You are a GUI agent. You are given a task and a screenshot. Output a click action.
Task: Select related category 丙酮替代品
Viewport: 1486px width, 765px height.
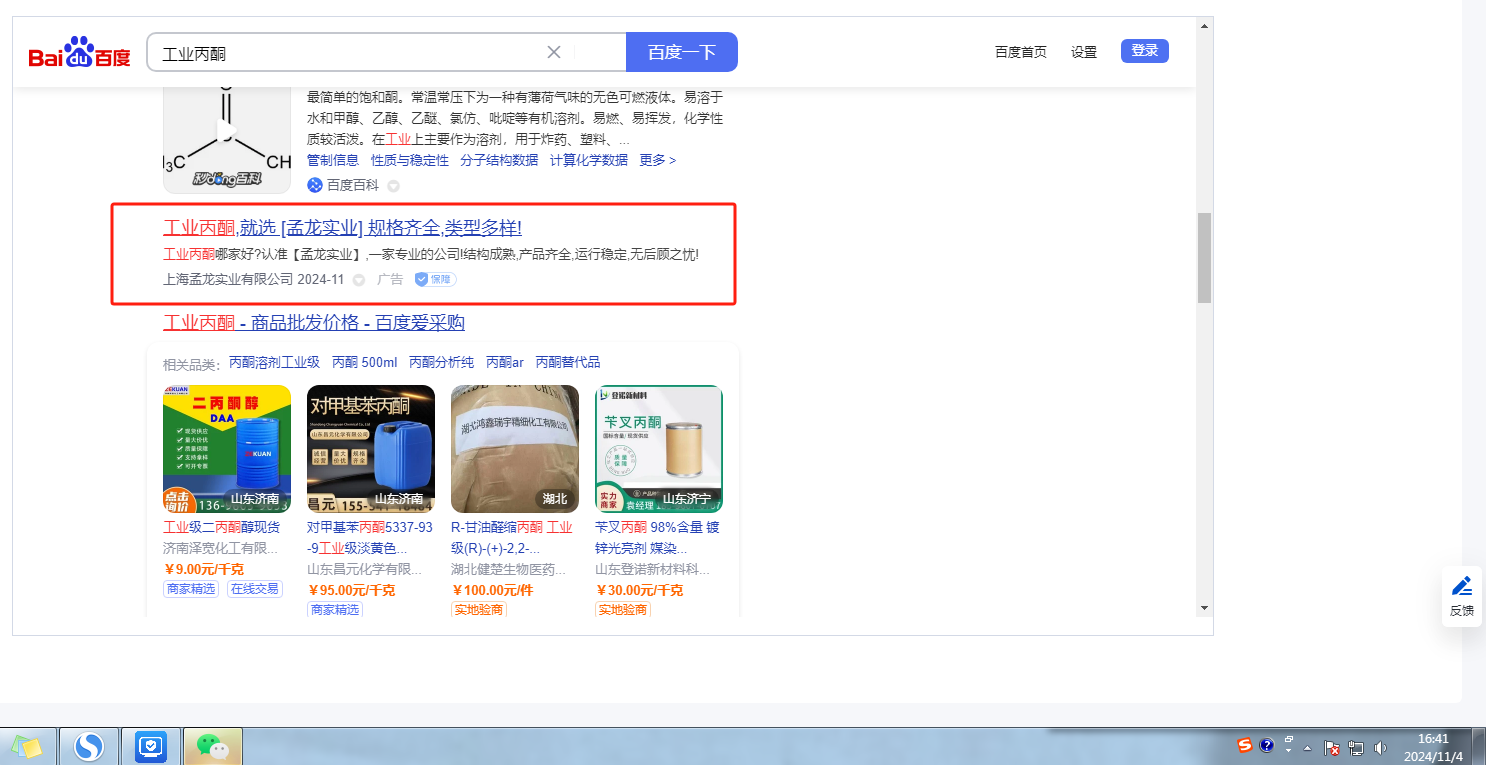pyautogui.click(x=568, y=362)
